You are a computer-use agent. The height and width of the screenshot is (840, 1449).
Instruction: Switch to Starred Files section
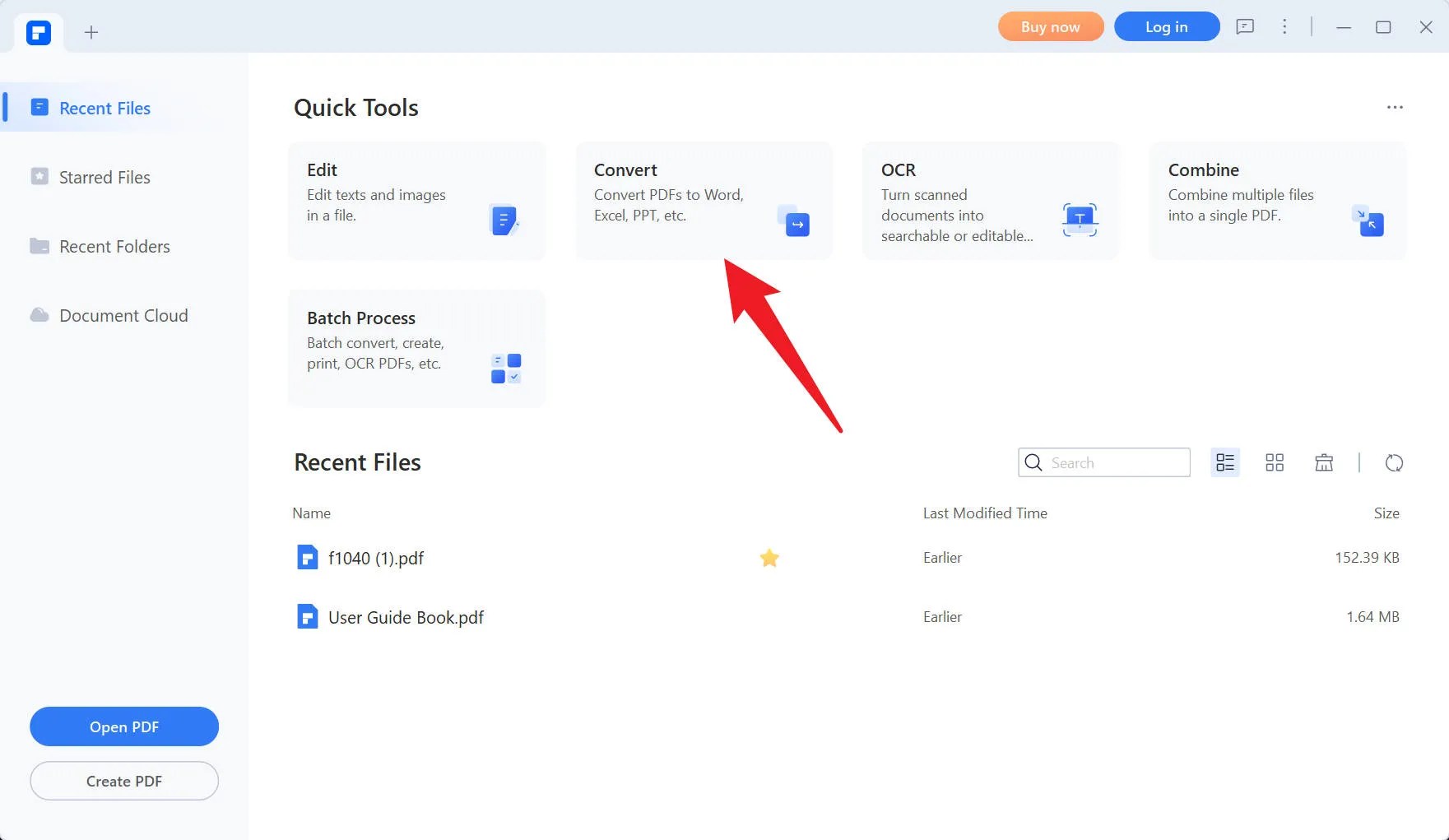coord(104,177)
